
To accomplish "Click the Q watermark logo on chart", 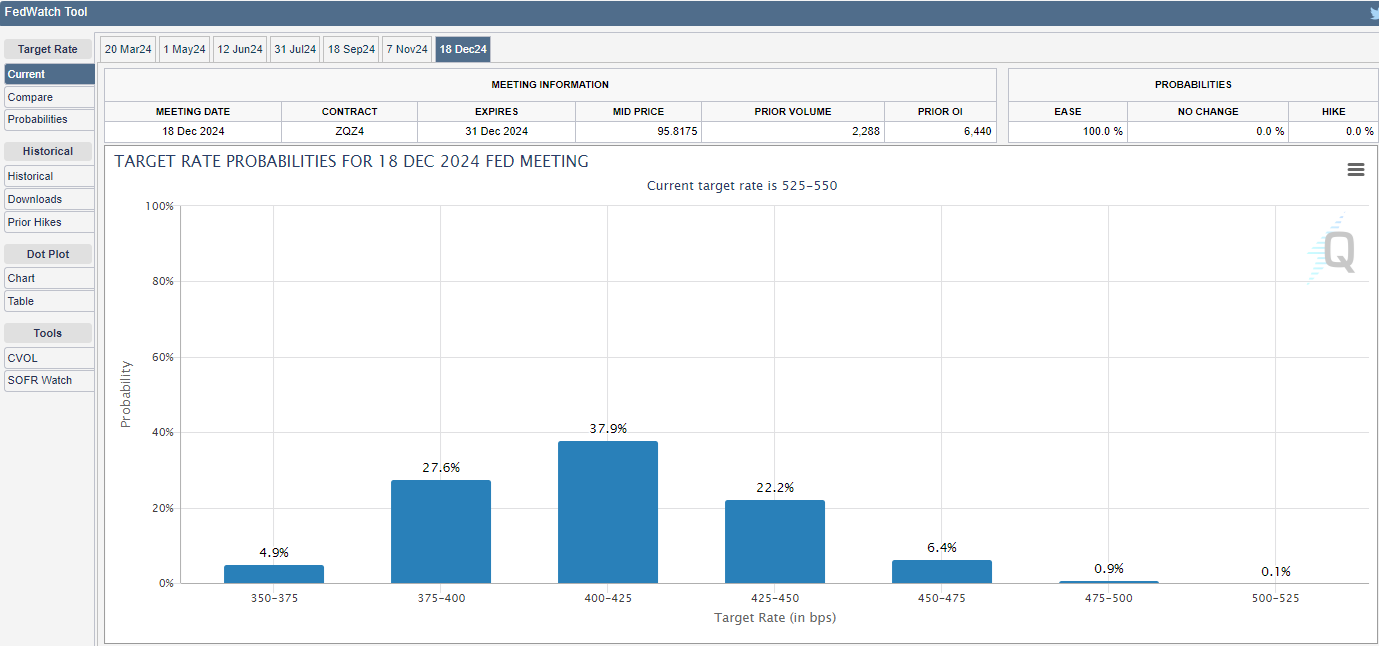I will pyautogui.click(x=1338, y=251).
